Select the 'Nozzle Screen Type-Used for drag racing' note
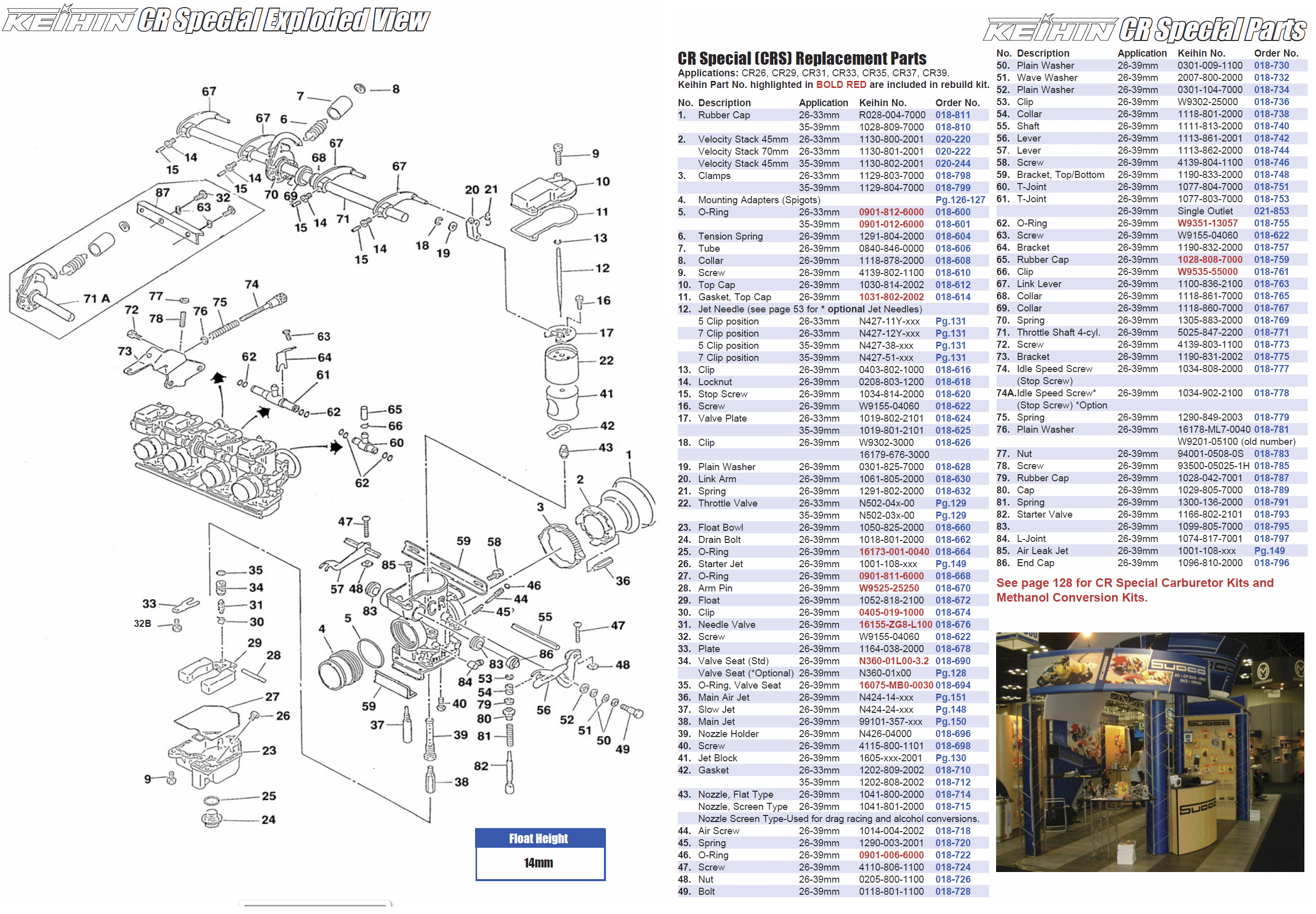Screen dimensions: 1316x914 tap(838, 819)
